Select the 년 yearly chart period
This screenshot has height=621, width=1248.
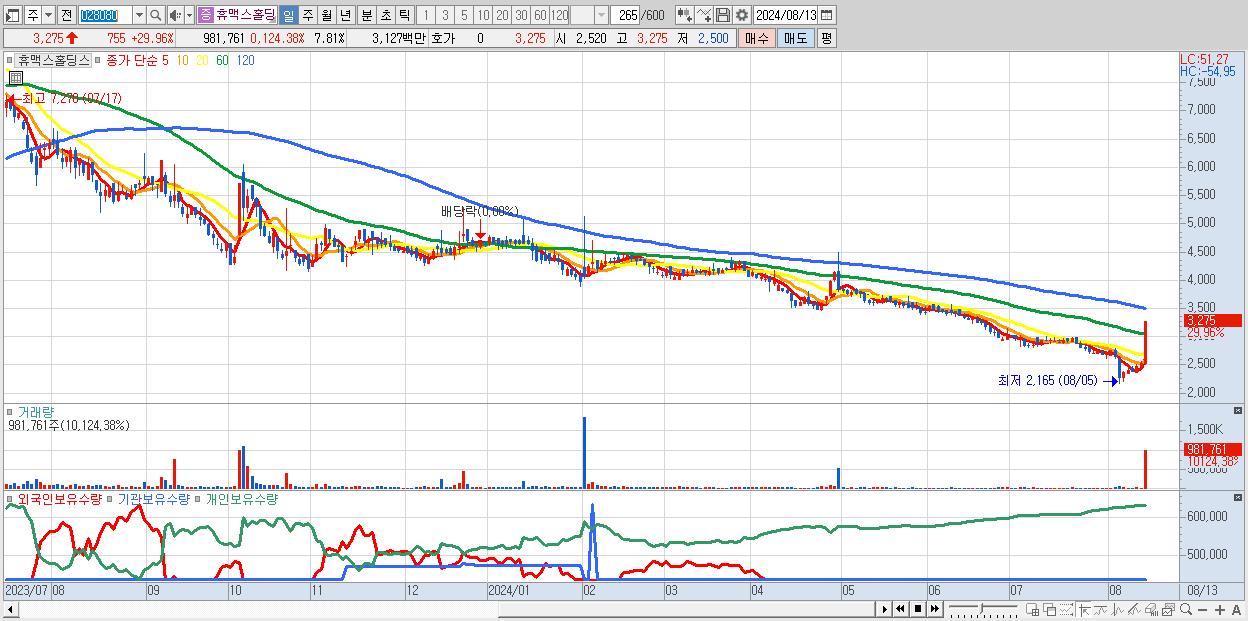(345, 15)
